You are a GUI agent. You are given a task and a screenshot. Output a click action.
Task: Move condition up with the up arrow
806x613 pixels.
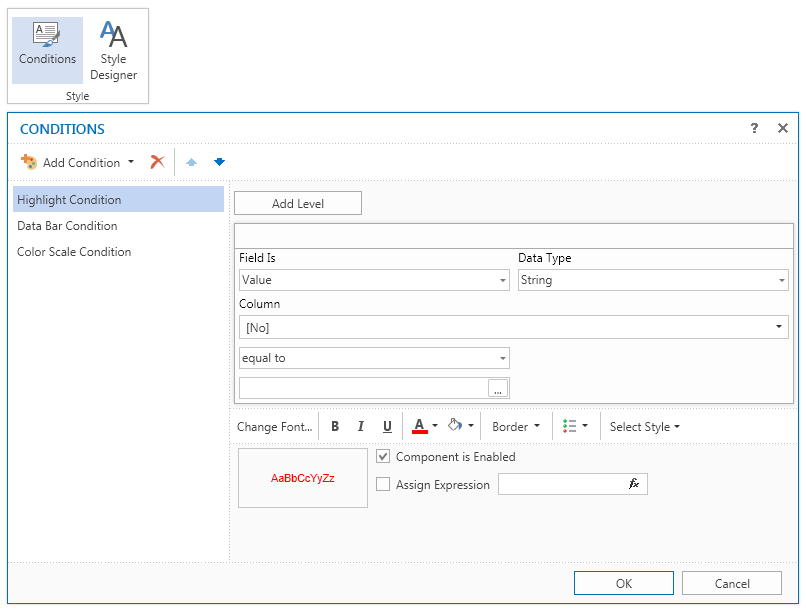[191, 162]
